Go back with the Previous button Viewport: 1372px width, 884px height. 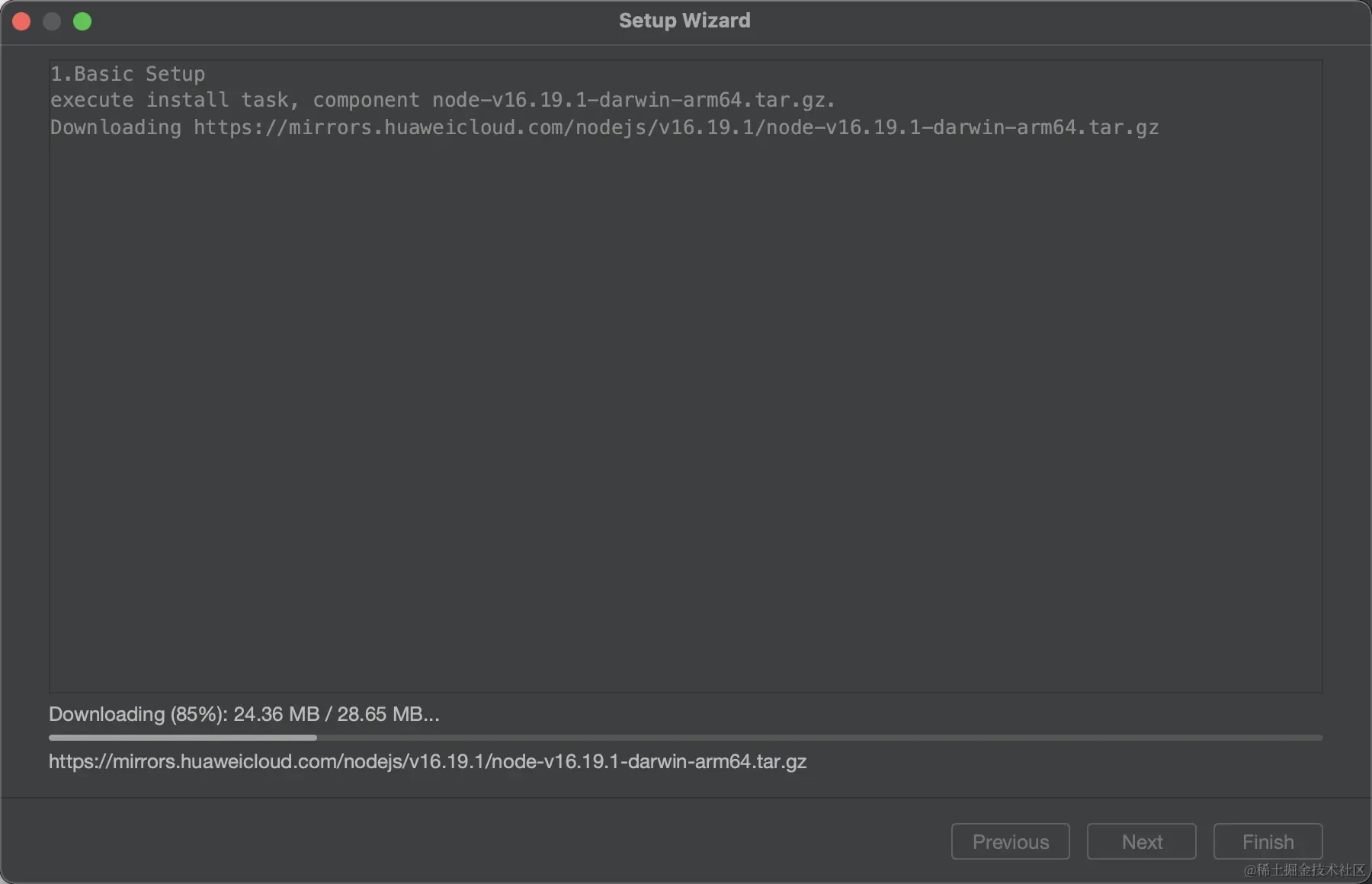[1010, 841]
